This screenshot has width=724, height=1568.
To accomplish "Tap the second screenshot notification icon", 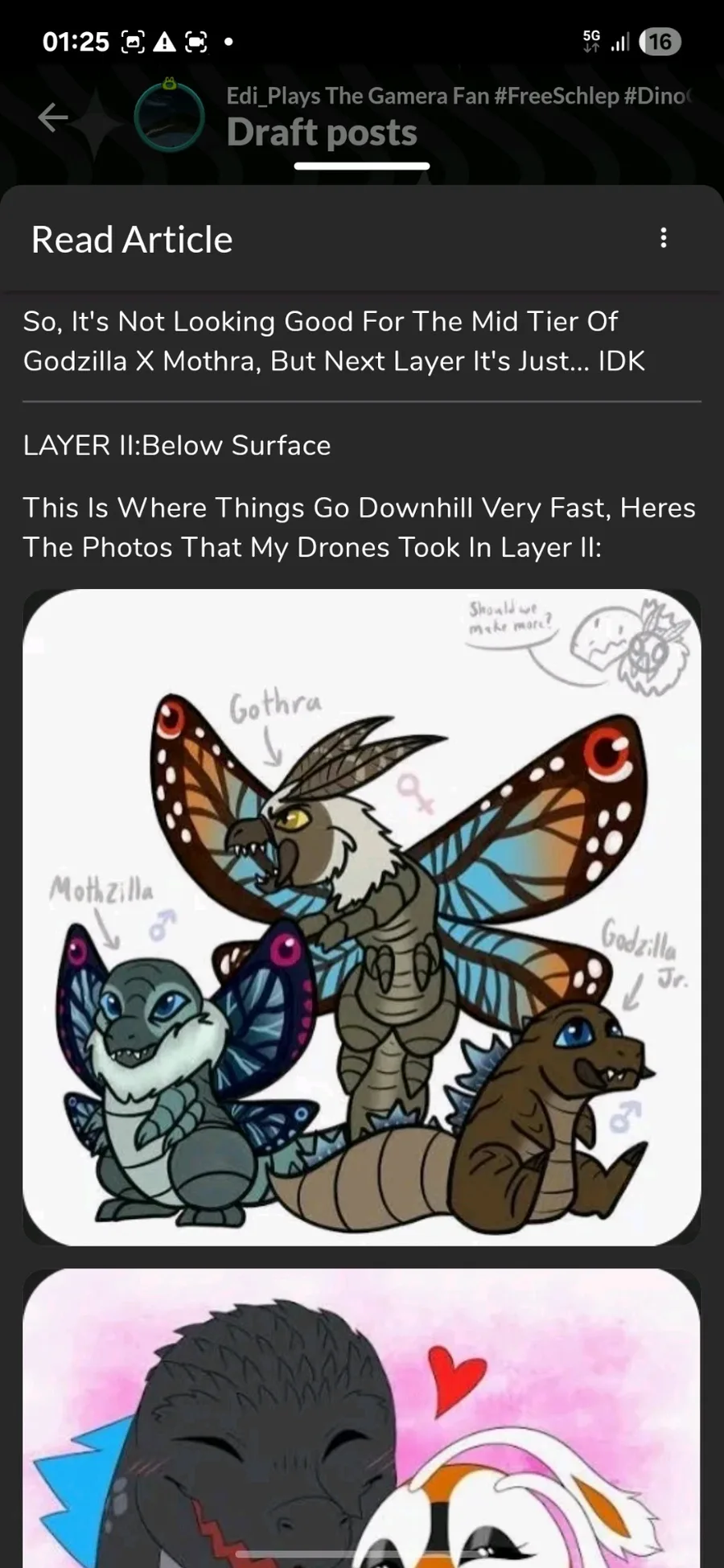I will coord(196,42).
